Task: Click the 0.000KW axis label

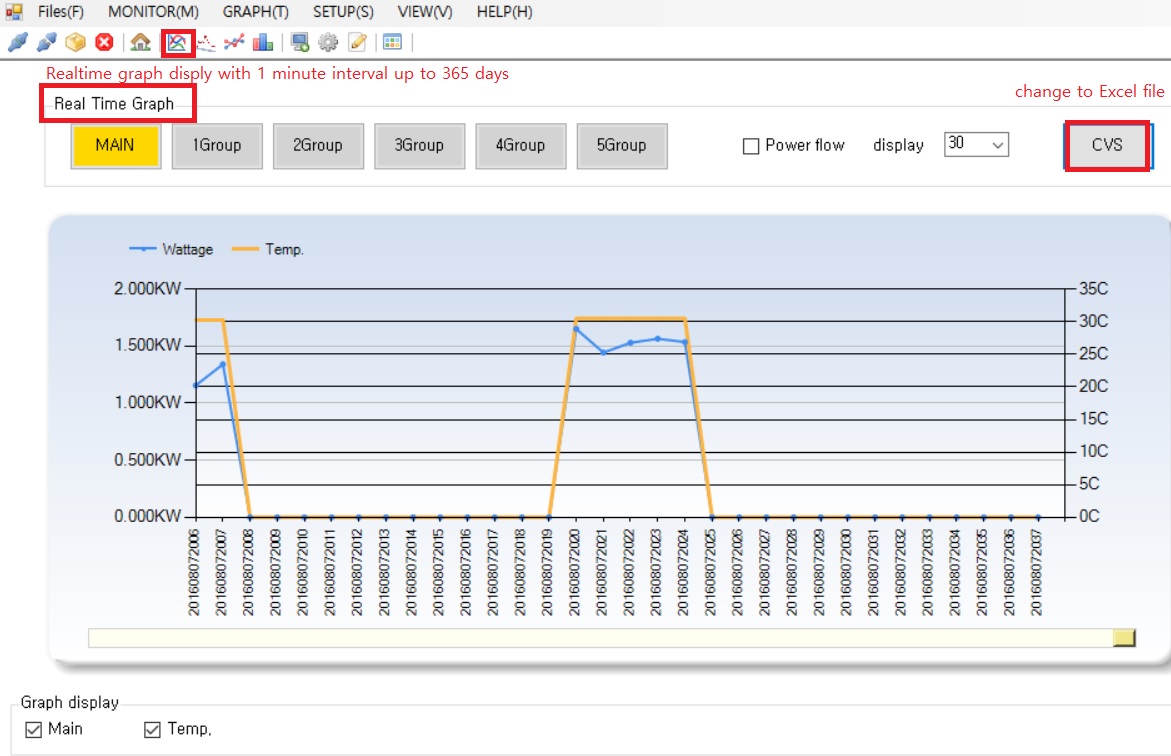Action: [147, 516]
